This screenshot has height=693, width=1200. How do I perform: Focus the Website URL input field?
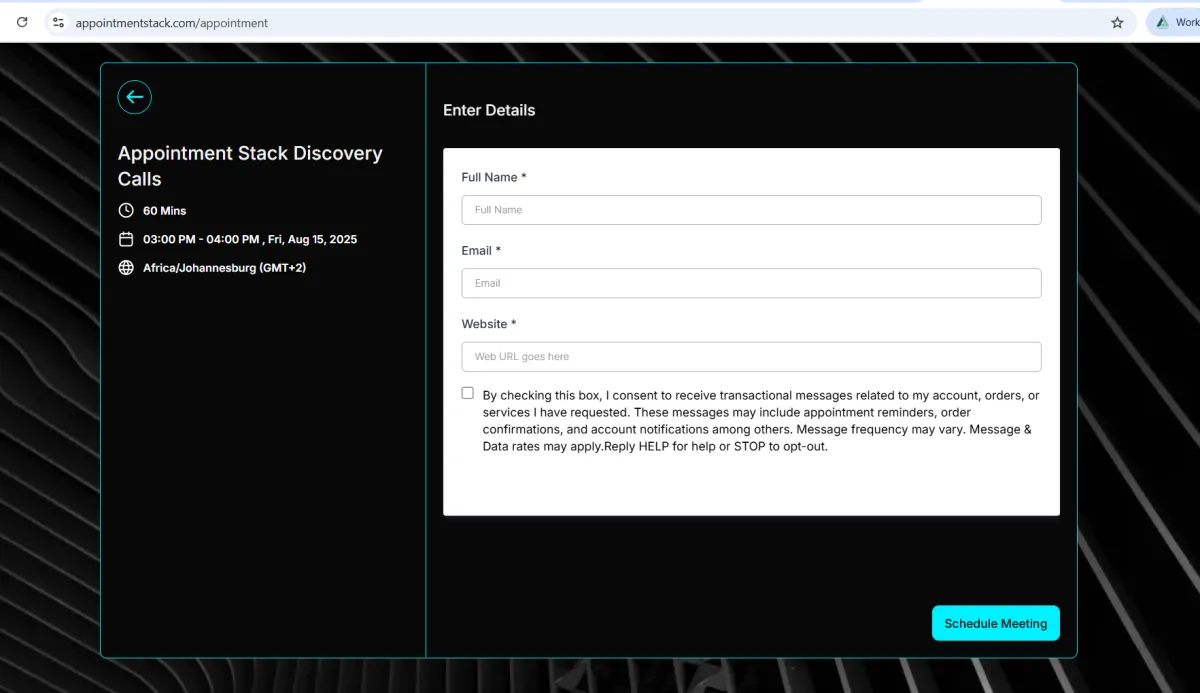pyautogui.click(x=751, y=357)
